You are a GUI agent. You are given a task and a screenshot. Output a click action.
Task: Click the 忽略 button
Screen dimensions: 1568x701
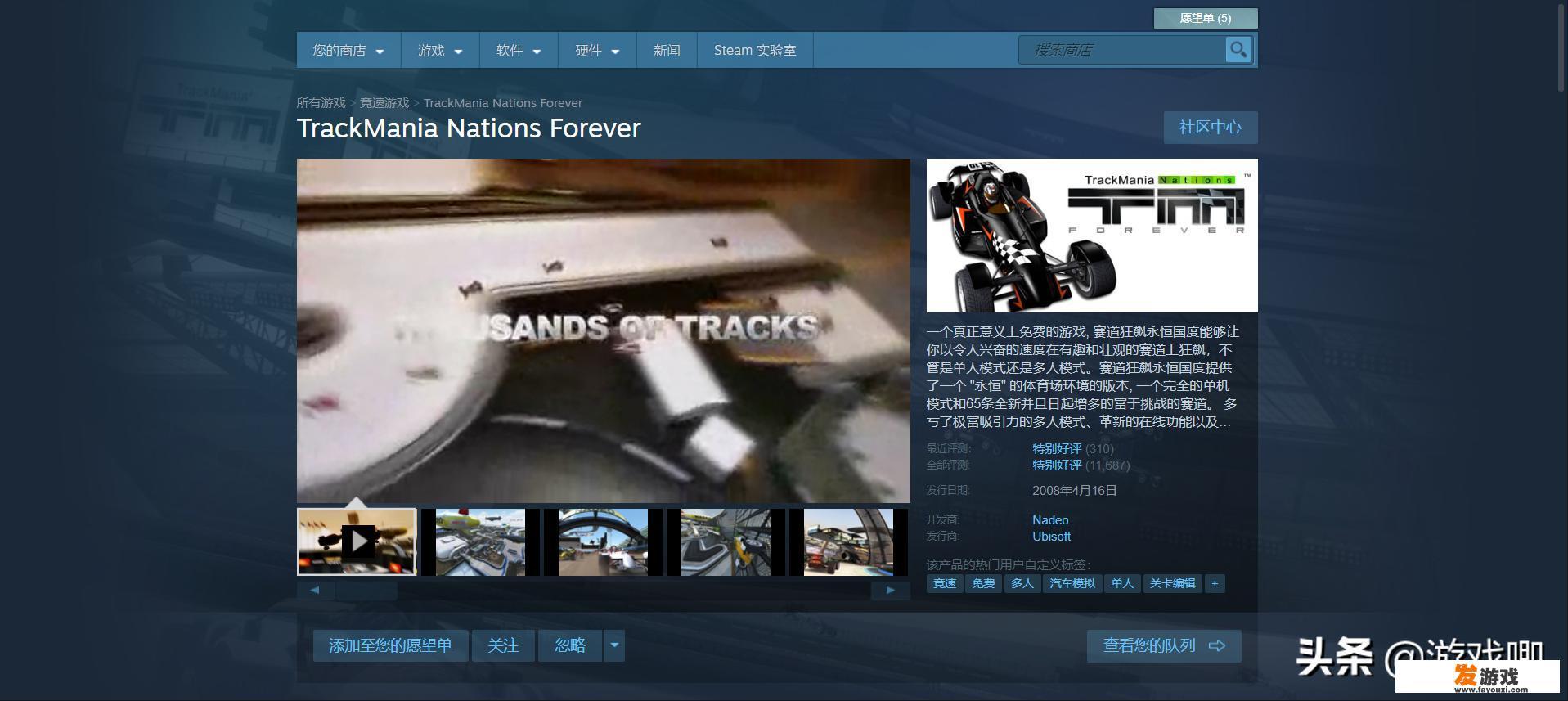coord(570,645)
